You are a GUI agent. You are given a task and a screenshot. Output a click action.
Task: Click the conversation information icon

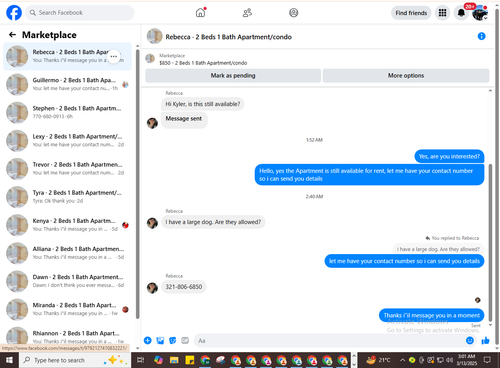pos(481,36)
